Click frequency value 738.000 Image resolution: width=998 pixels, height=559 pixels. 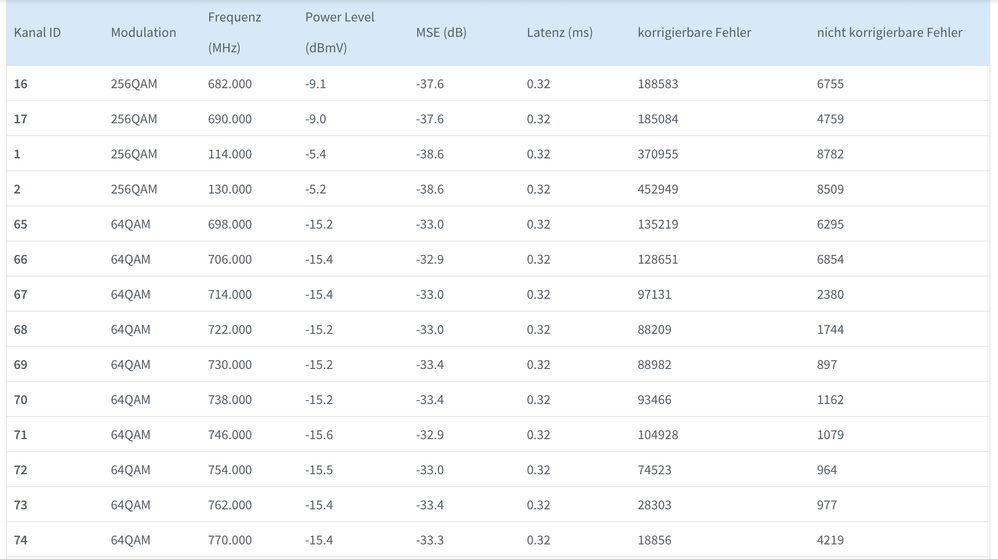(230, 399)
